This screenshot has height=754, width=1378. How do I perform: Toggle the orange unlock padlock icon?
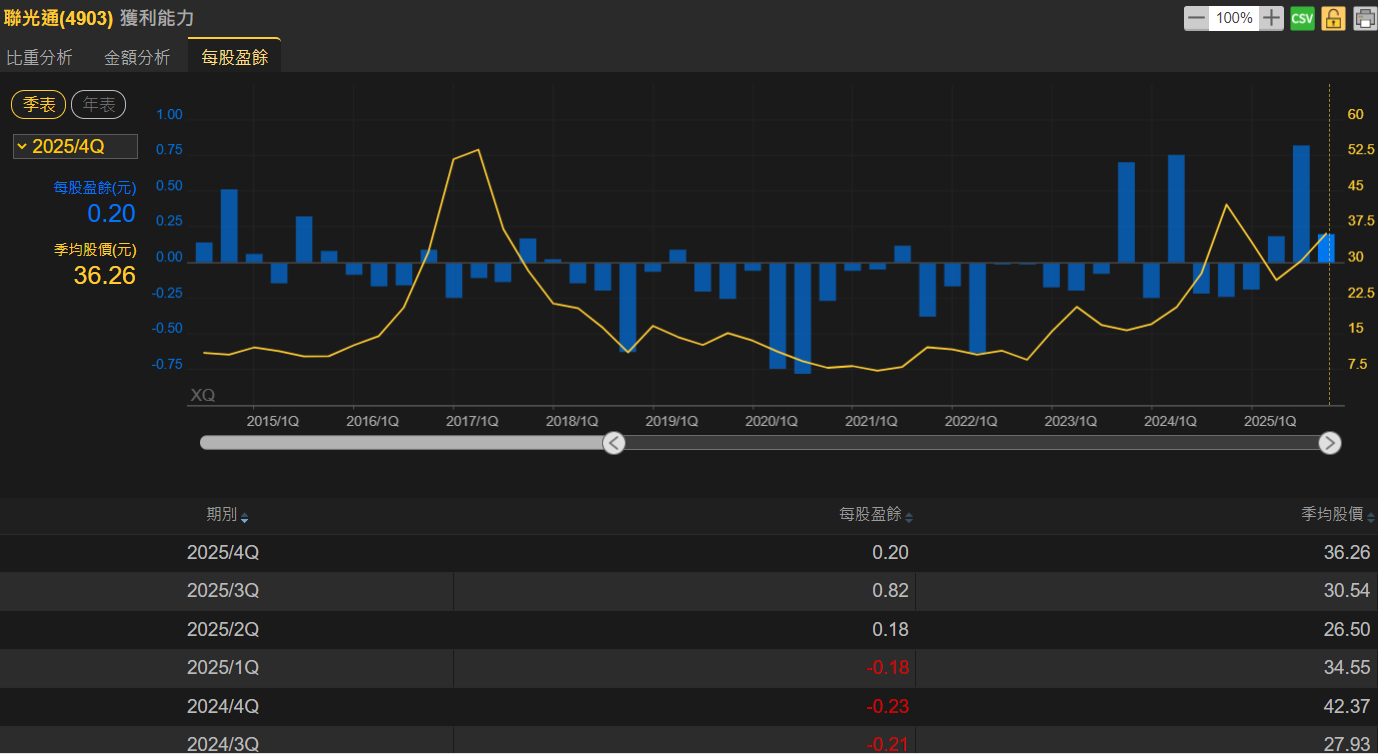coord(1333,18)
